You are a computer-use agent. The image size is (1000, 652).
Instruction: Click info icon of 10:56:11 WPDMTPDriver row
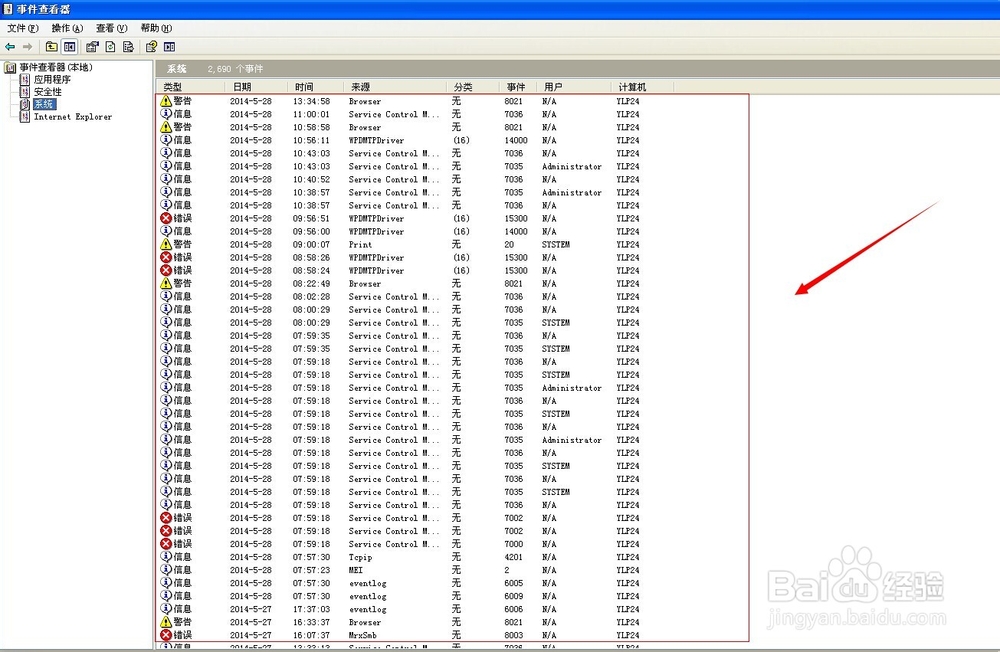(x=166, y=140)
